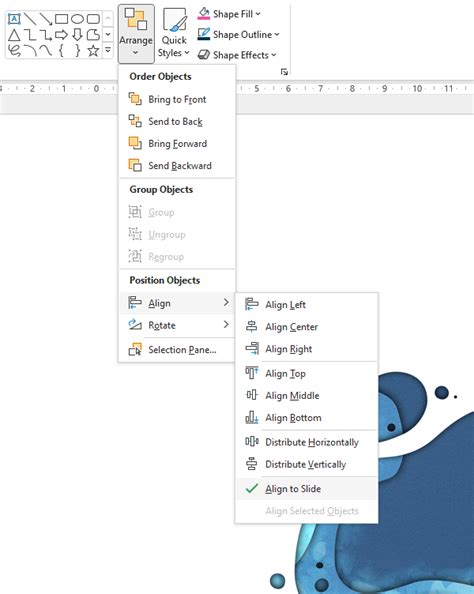Expand the full shapes gallery

pos(108,50)
